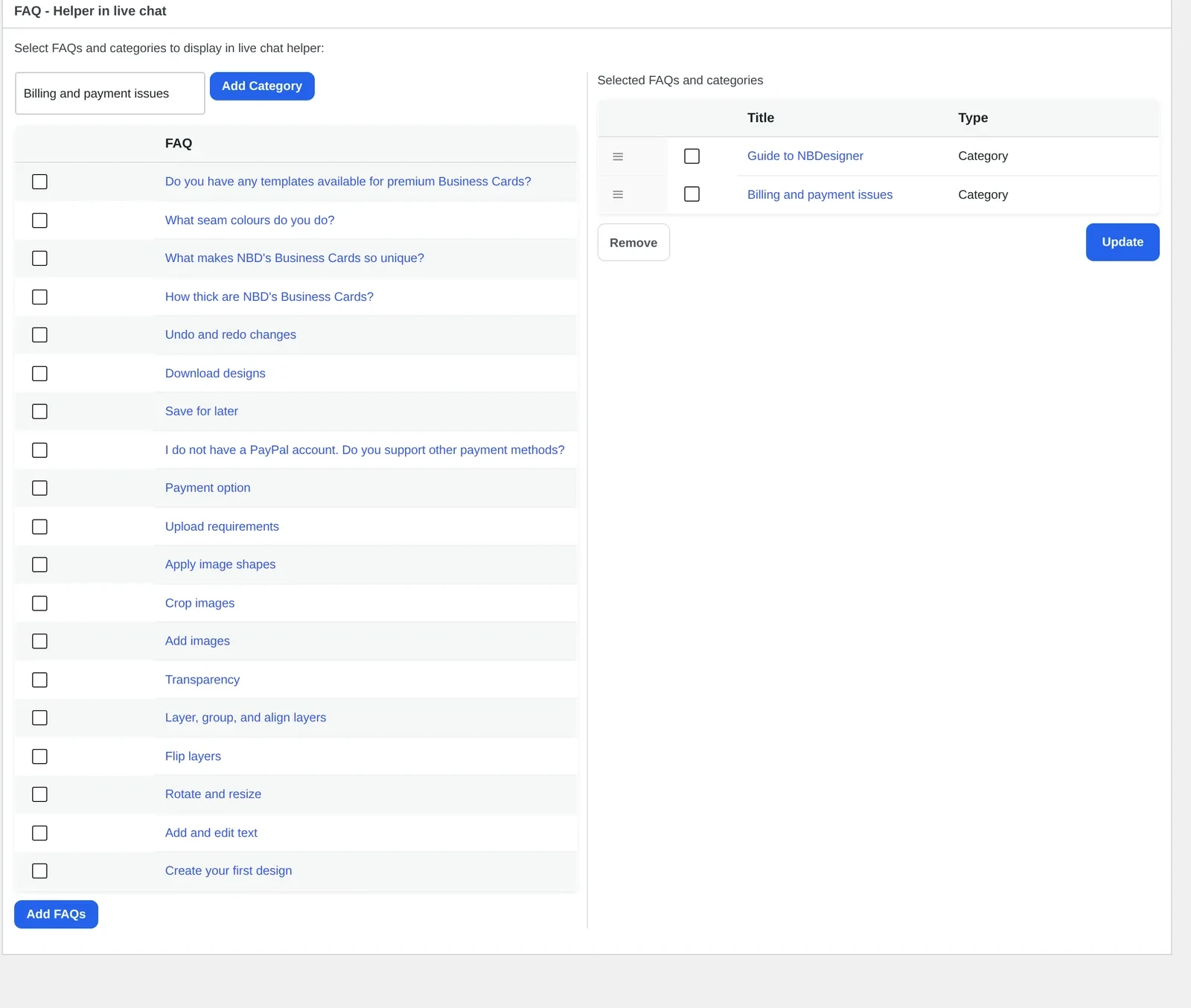Select the Flip layers checkbox
The height and width of the screenshot is (1008, 1191).
coord(40,757)
